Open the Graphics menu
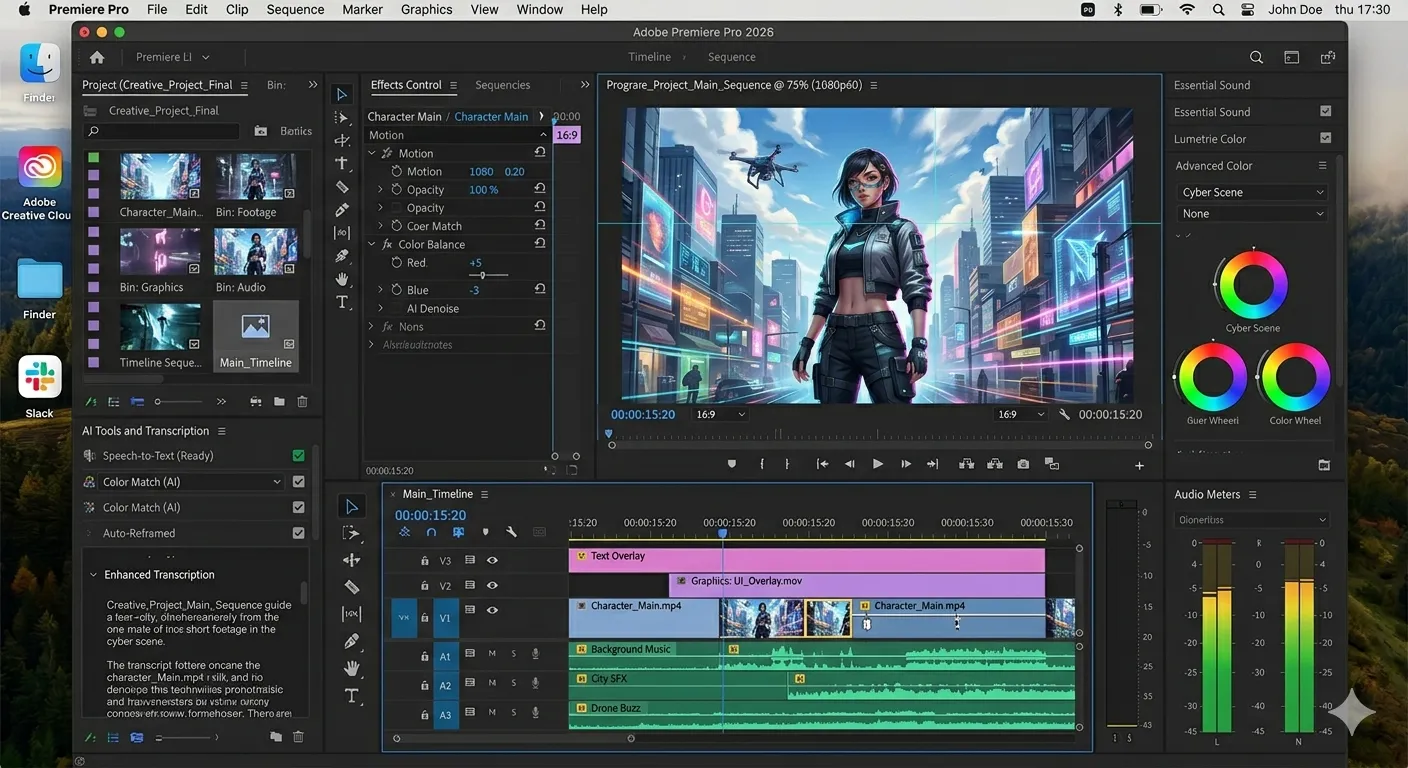This screenshot has width=1408, height=768. [427, 9]
